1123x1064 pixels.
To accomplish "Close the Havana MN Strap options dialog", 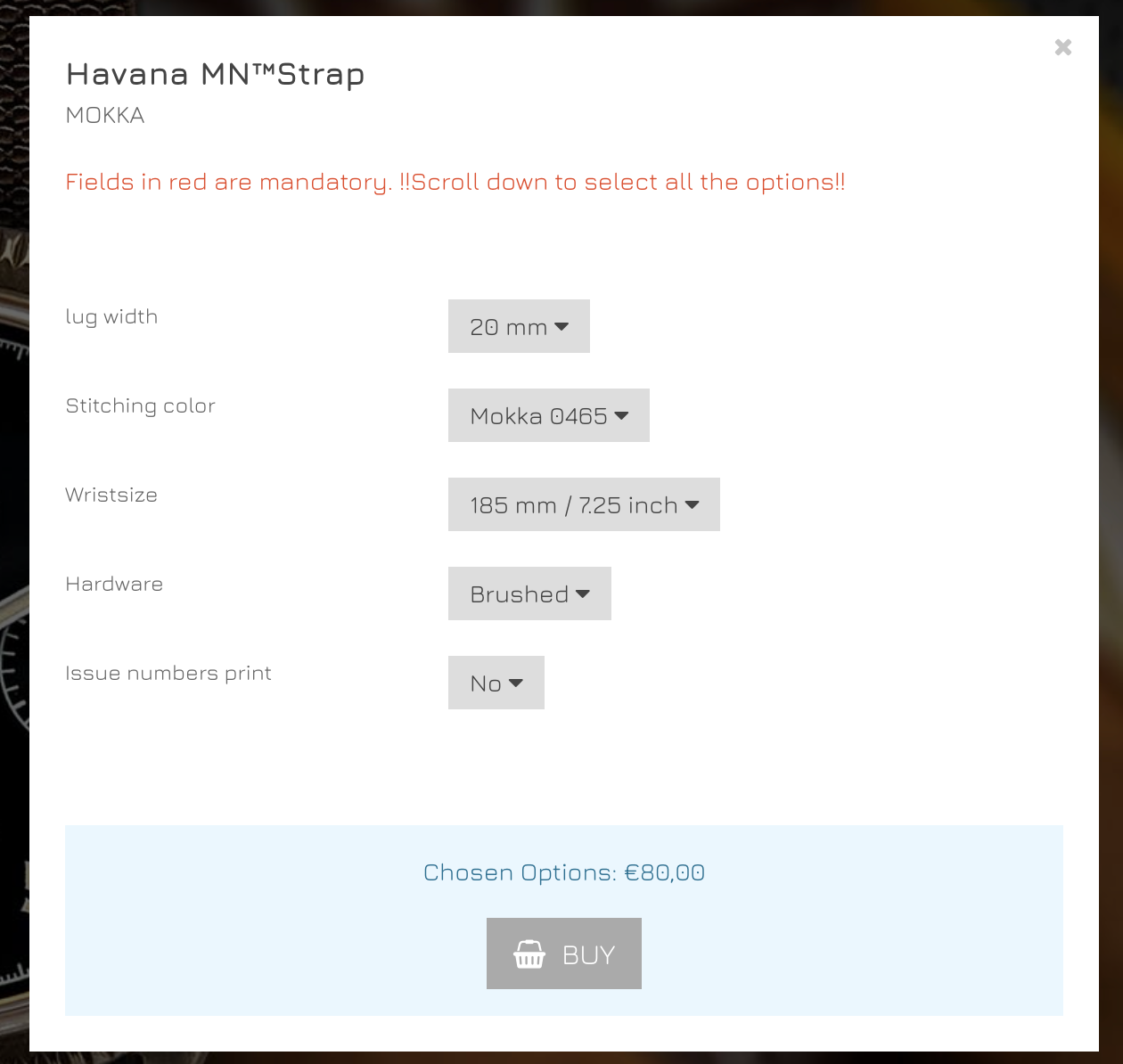I will click(x=1062, y=47).
